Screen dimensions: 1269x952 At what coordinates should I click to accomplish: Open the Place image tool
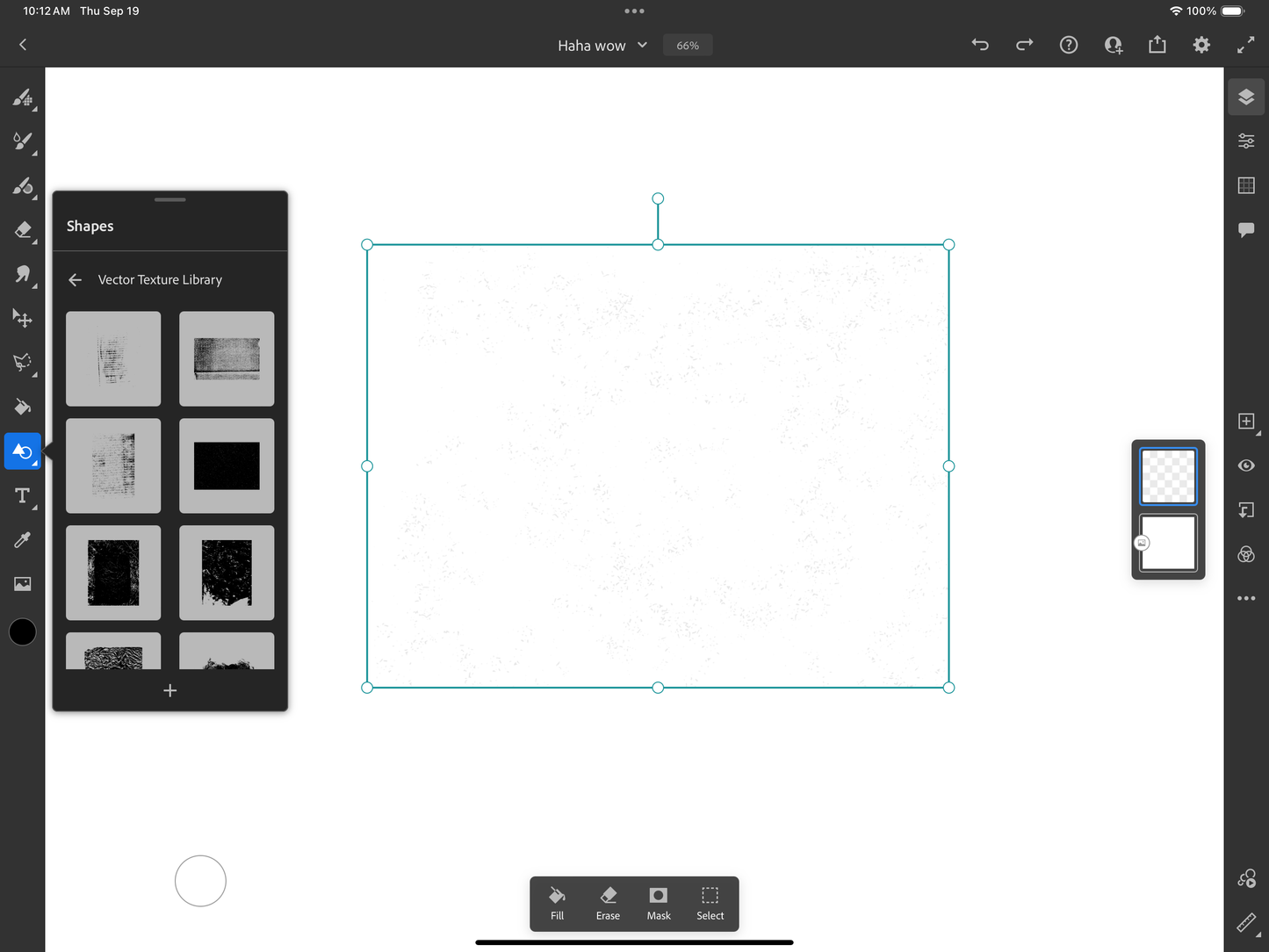pyautogui.click(x=23, y=584)
